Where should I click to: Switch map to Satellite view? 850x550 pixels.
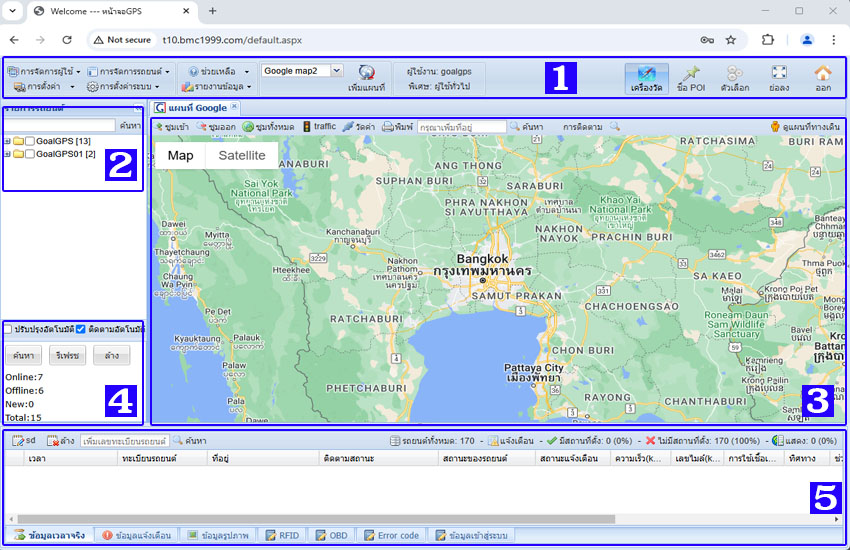click(242, 156)
